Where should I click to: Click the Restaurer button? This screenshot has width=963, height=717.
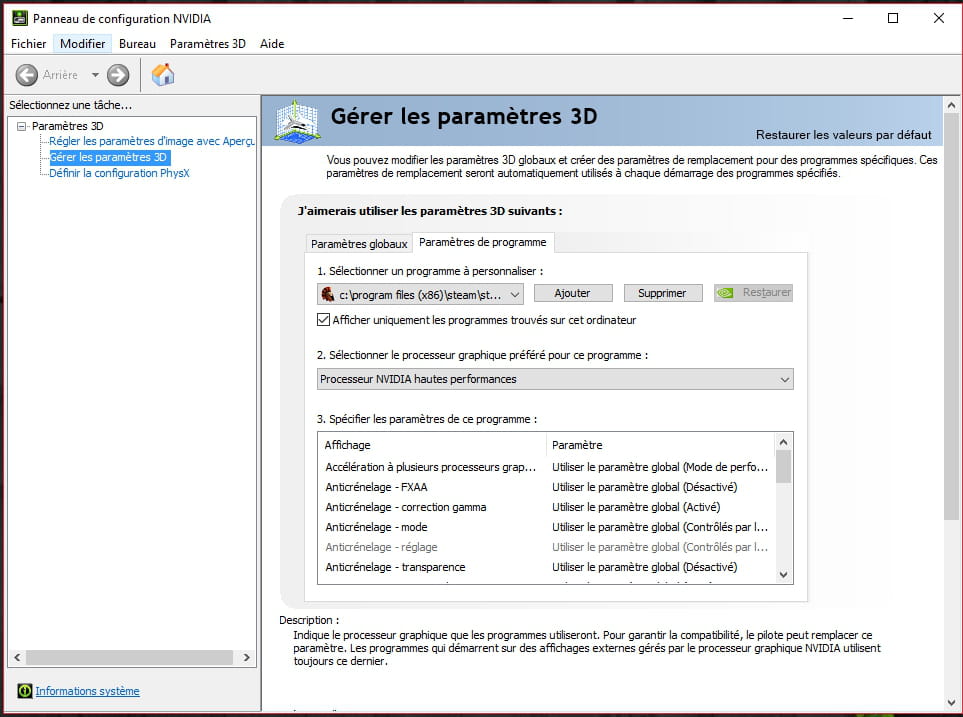753,292
